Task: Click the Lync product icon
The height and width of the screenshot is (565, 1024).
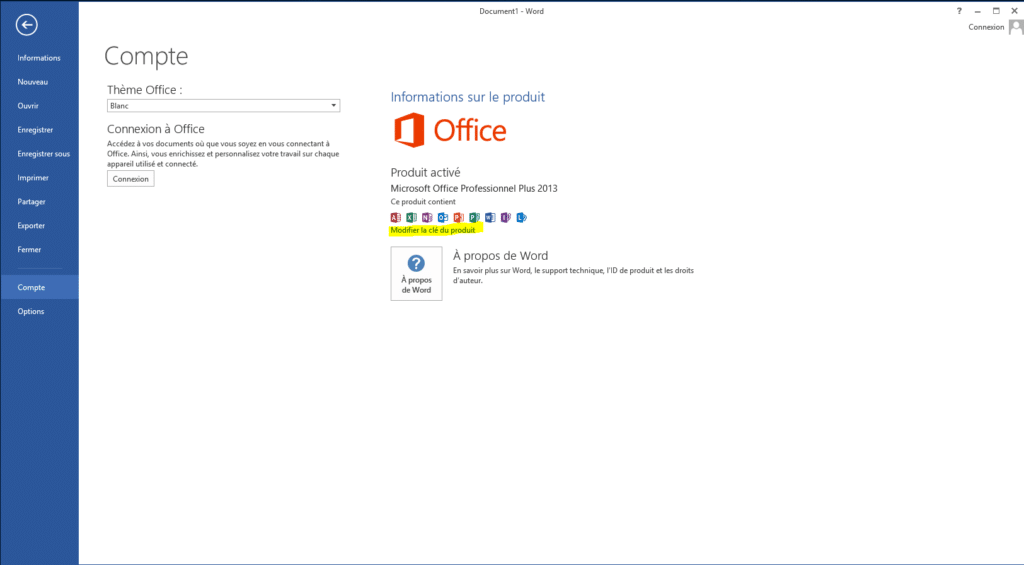Action: (x=521, y=217)
